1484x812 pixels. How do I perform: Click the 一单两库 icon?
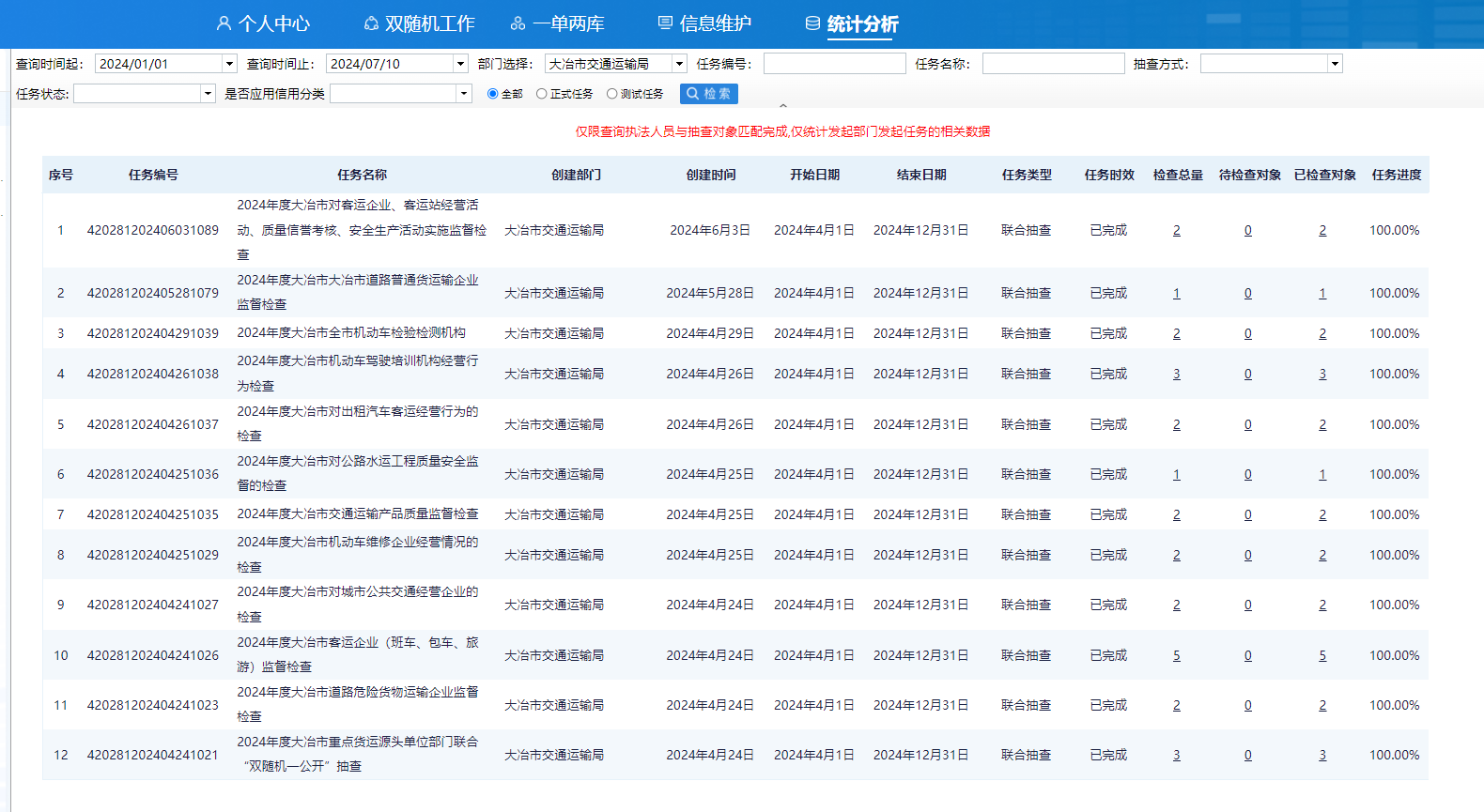518,23
